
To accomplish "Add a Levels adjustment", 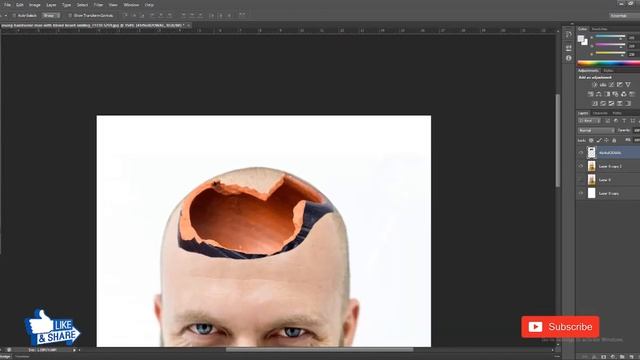I will point(603,84).
